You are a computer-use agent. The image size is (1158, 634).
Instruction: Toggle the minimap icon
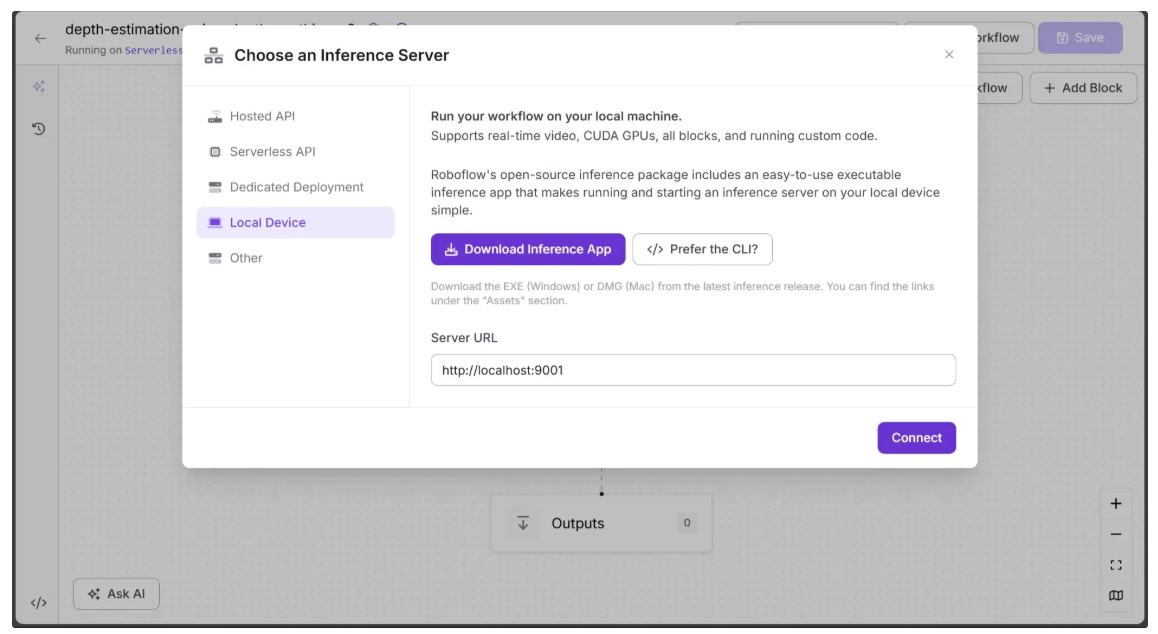tap(1116, 596)
